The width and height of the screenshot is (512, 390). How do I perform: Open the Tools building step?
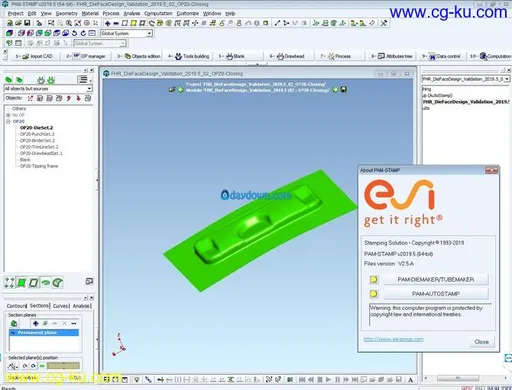pyautogui.click(x=189, y=56)
